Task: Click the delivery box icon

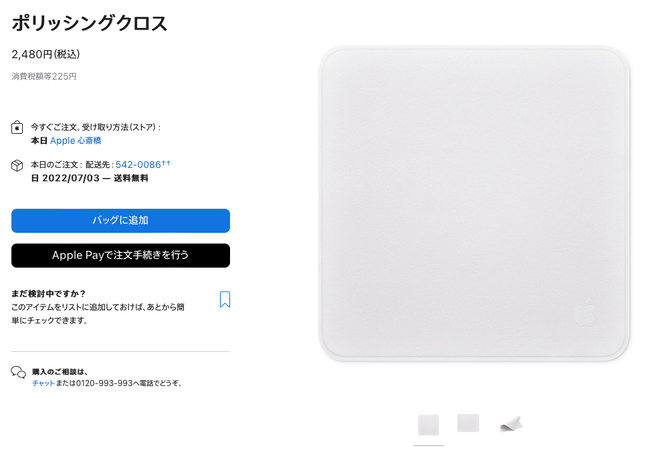Action: coord(17,165)
